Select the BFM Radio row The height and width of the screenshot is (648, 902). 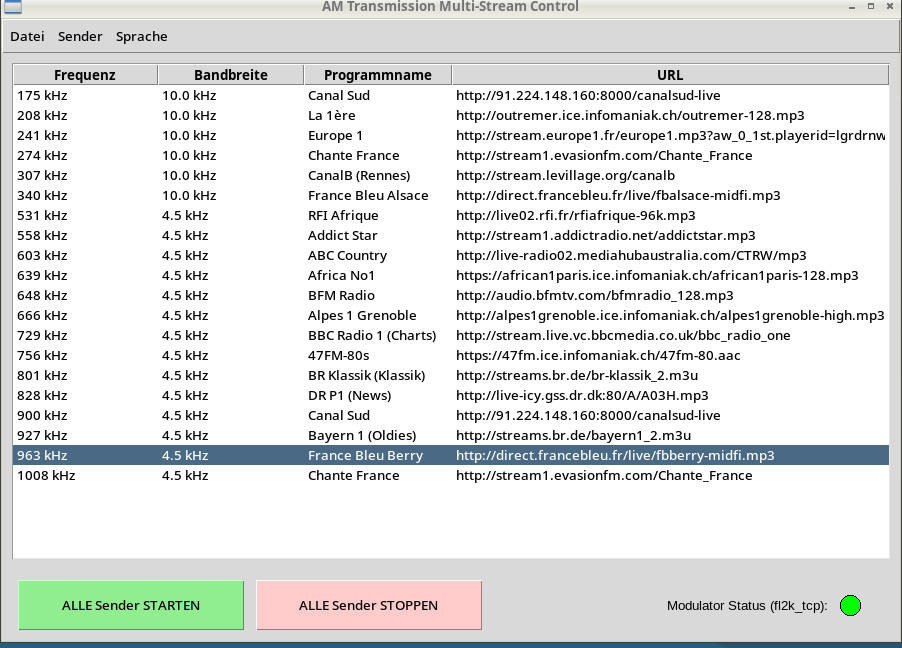(x=451, y=295)
